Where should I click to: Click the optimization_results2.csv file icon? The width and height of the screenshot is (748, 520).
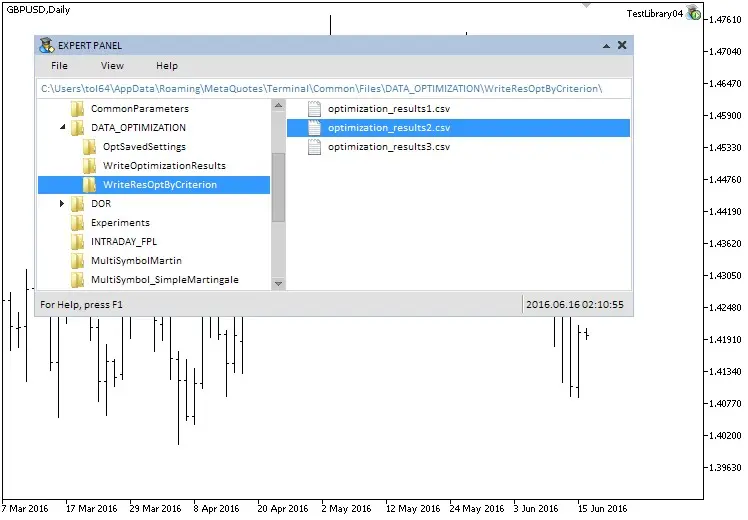point(314,128)
